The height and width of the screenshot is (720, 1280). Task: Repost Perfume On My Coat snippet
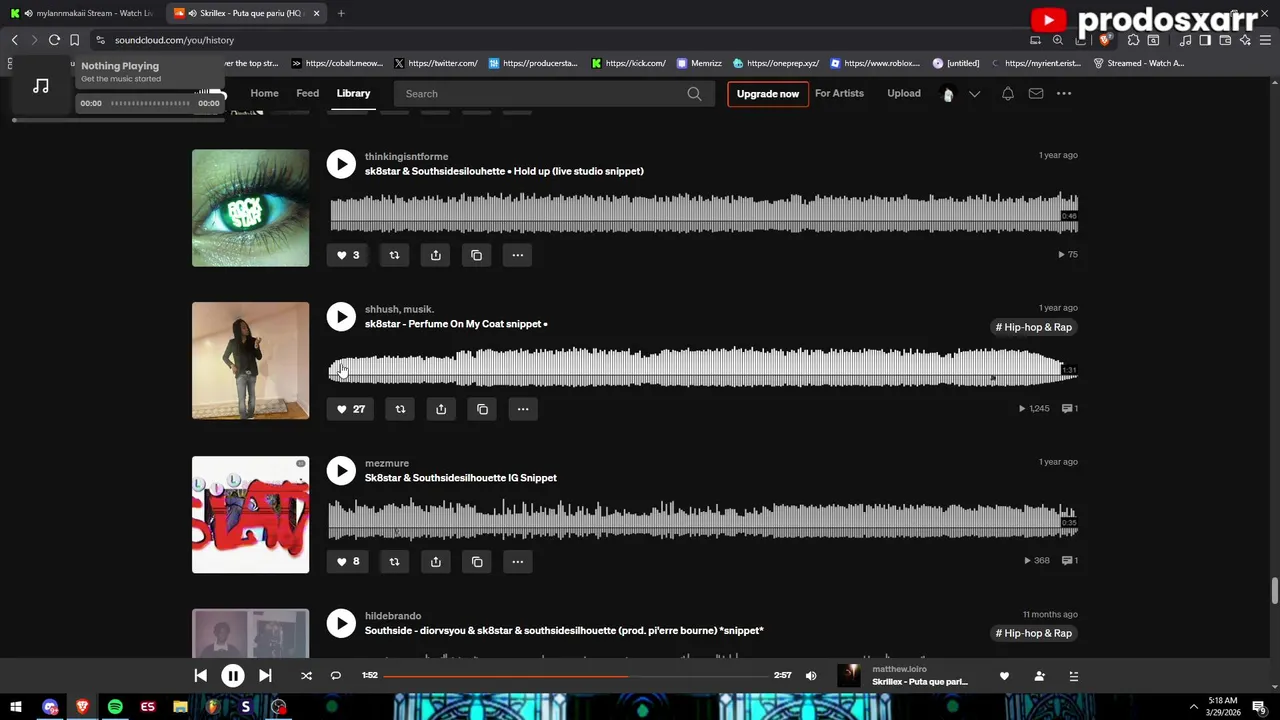coord(400,409)
